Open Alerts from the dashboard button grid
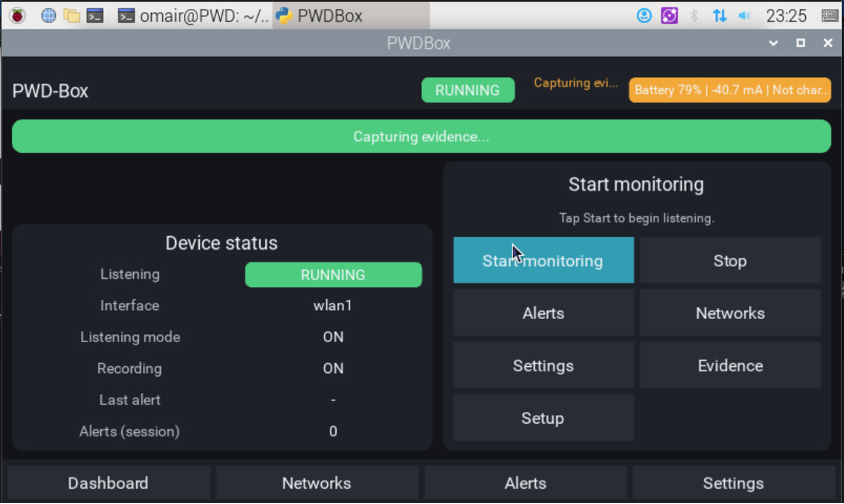The height and width of the screenshot is (504, 844). click(543, 313)
